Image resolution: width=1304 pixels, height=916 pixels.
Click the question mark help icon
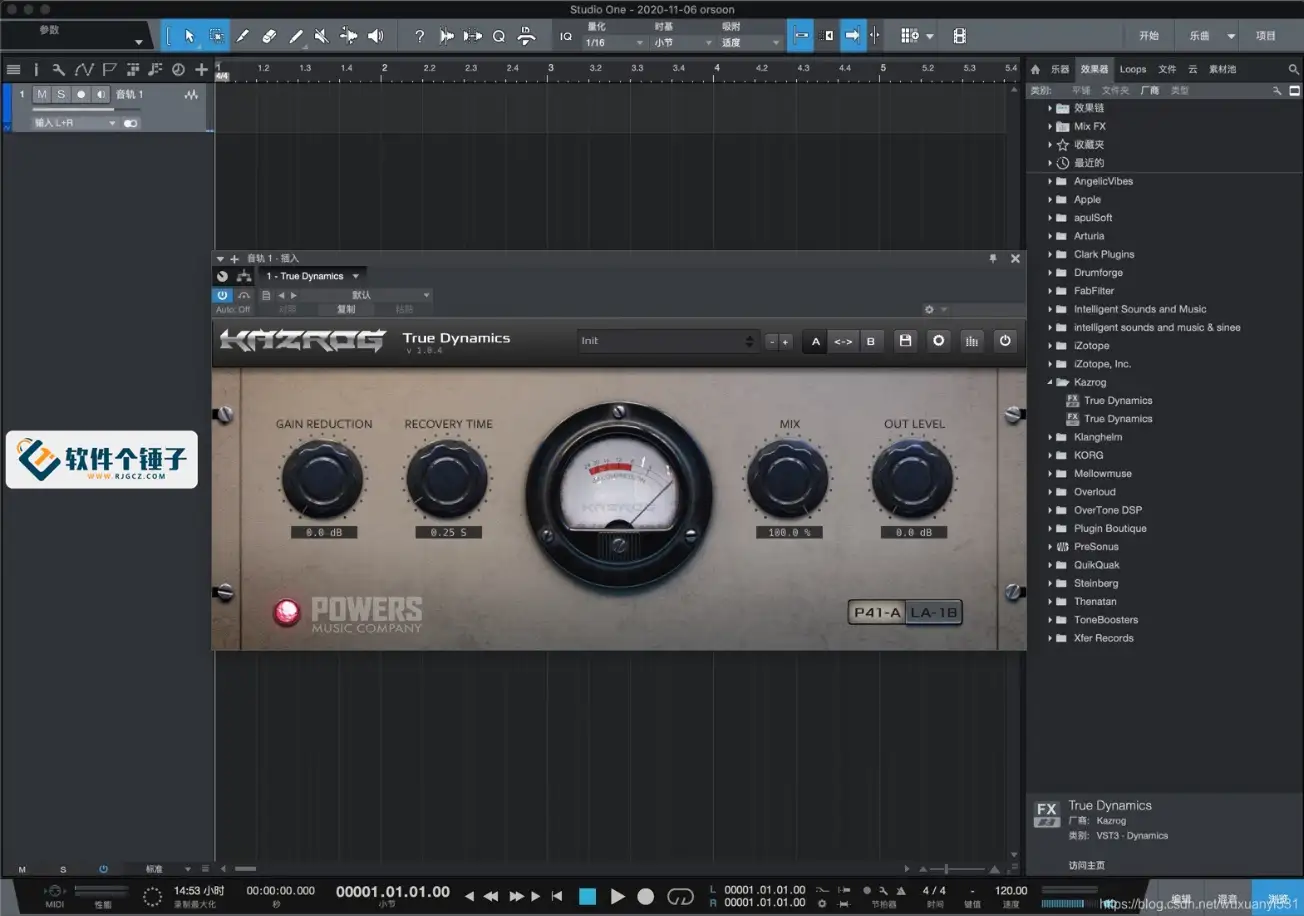click(419, 36)
